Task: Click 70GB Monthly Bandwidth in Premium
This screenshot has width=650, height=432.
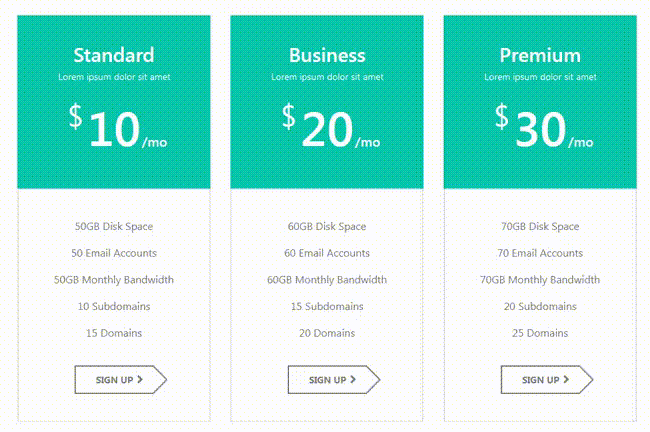Action: (x=540, y=280)
